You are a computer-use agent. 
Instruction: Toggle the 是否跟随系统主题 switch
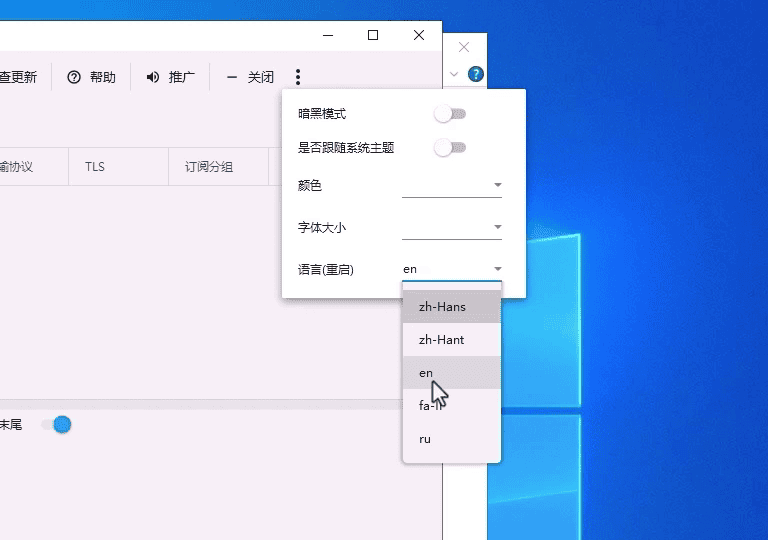(450, 148)
